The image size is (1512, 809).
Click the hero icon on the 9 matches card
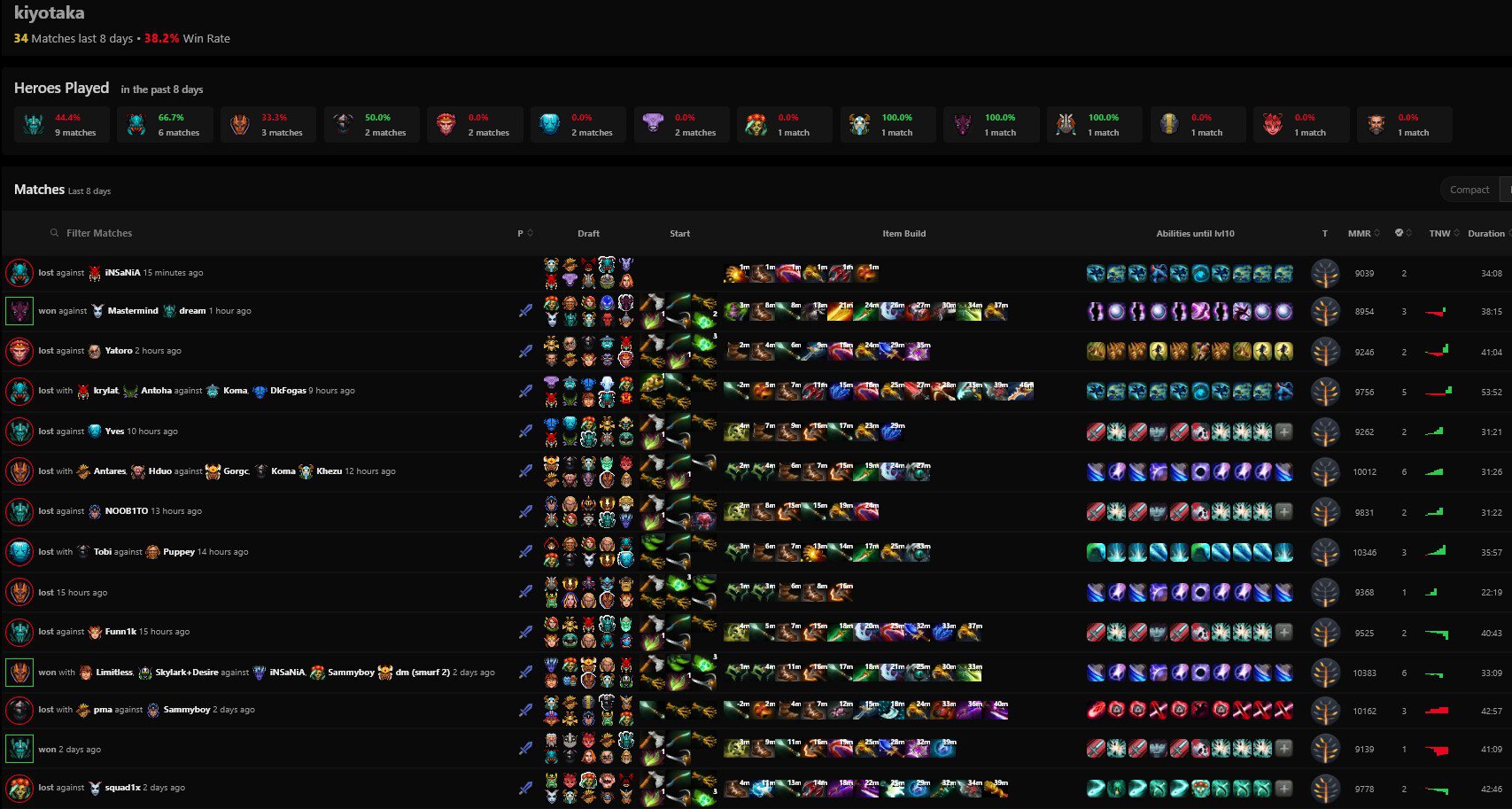click(x=34, y=125)
